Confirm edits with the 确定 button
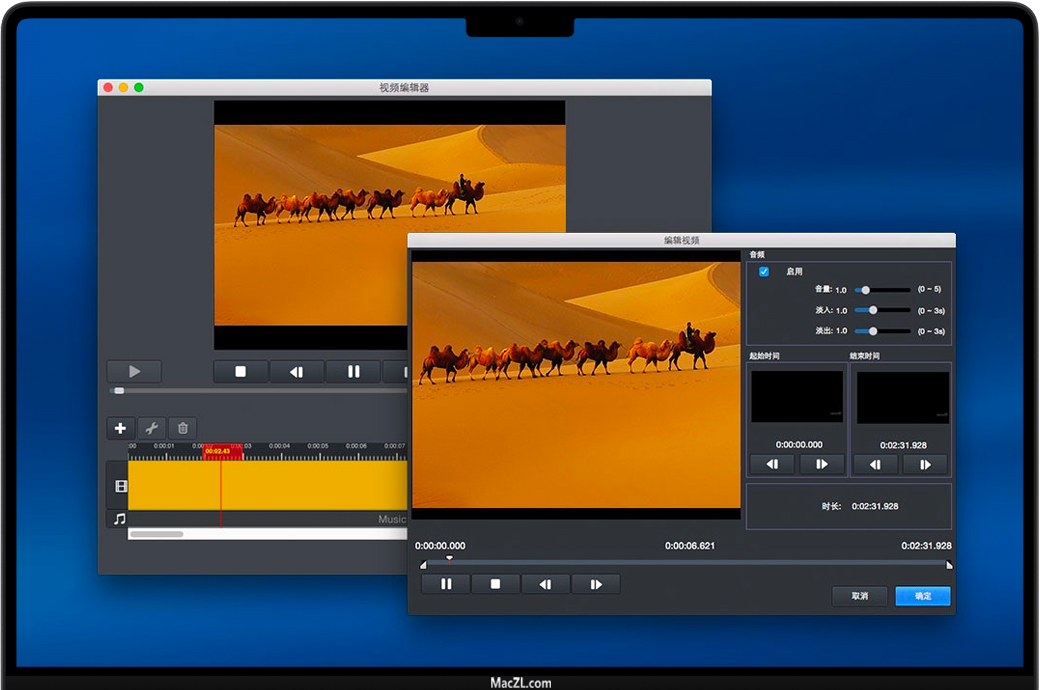 pos(922,596)
